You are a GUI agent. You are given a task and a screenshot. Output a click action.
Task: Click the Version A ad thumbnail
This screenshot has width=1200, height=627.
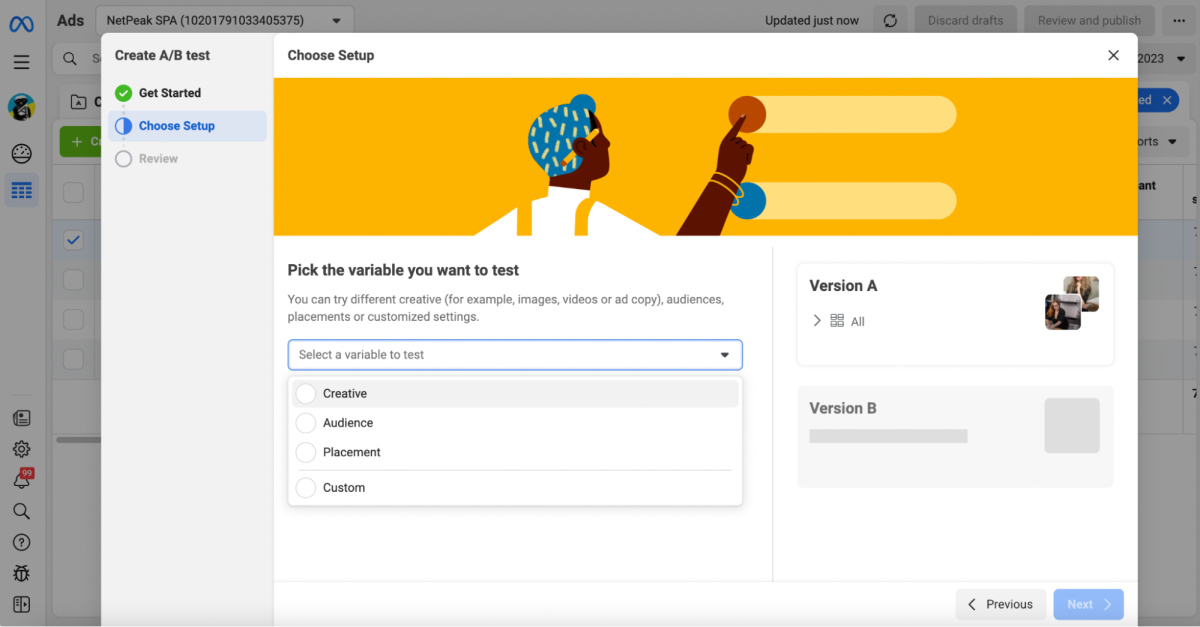[x=1072, y=303]
